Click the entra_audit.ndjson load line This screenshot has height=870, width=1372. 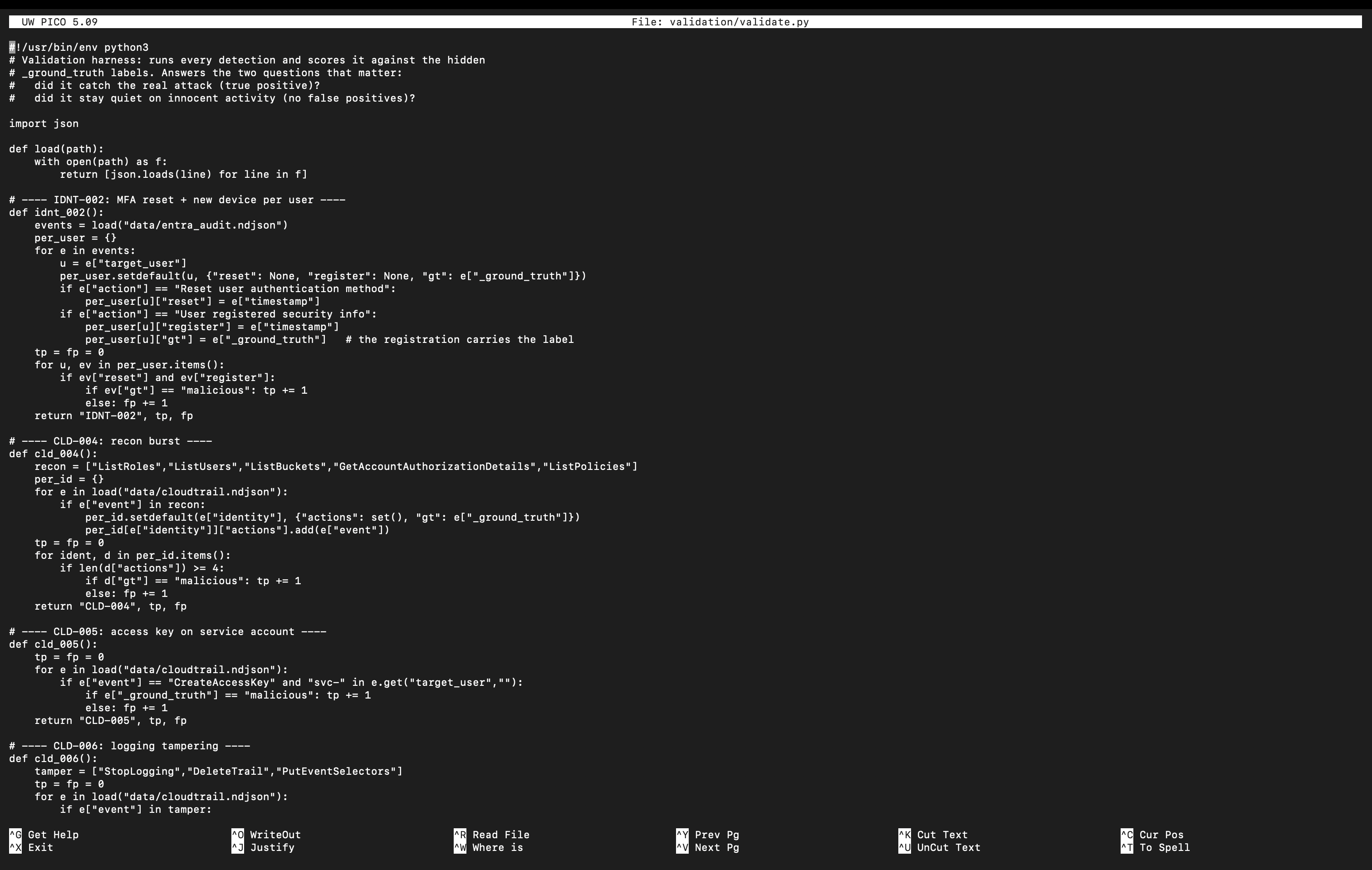pos(161,225)
